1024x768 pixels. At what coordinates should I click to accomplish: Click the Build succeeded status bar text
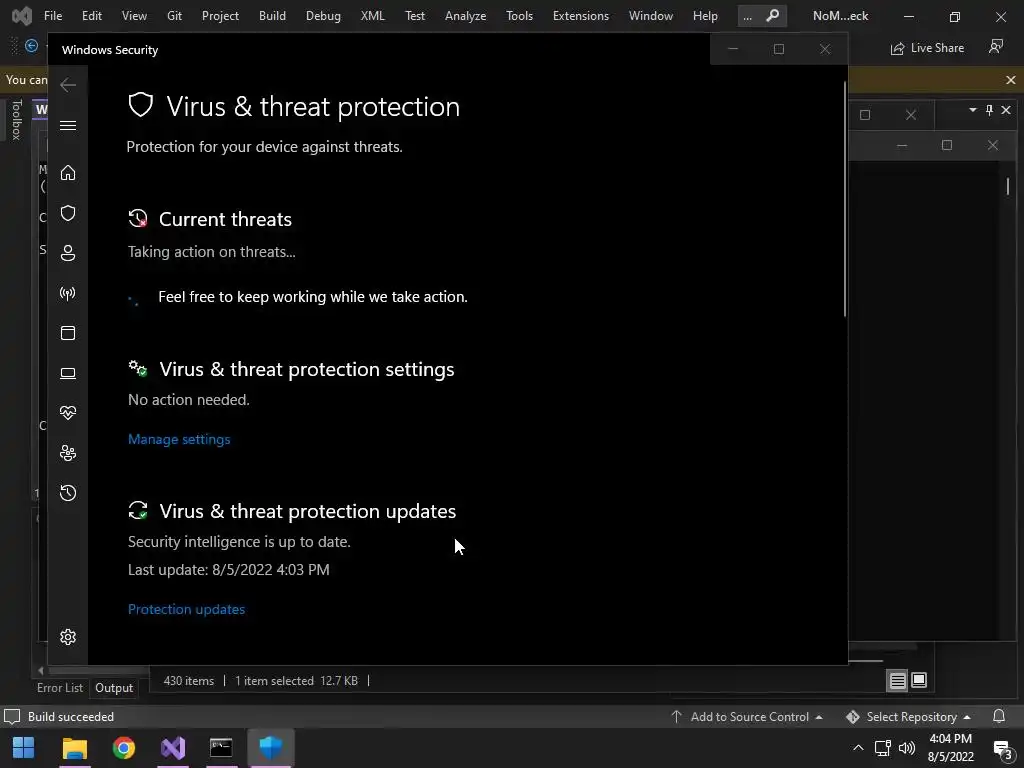[x=71, y=716]
